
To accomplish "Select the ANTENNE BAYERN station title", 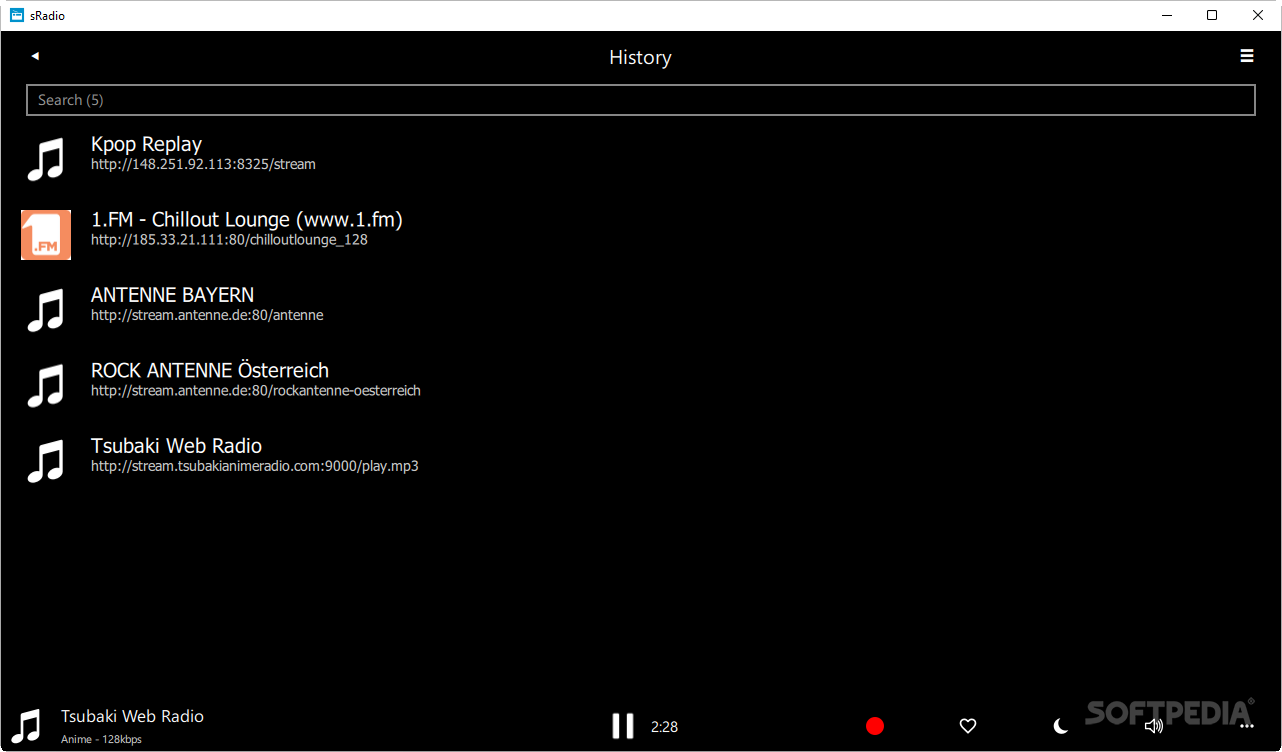I will [x=172, y=295].
